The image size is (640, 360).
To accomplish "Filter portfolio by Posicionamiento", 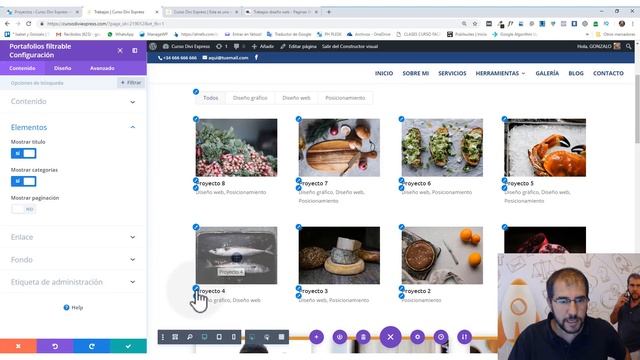I will 345,98.
